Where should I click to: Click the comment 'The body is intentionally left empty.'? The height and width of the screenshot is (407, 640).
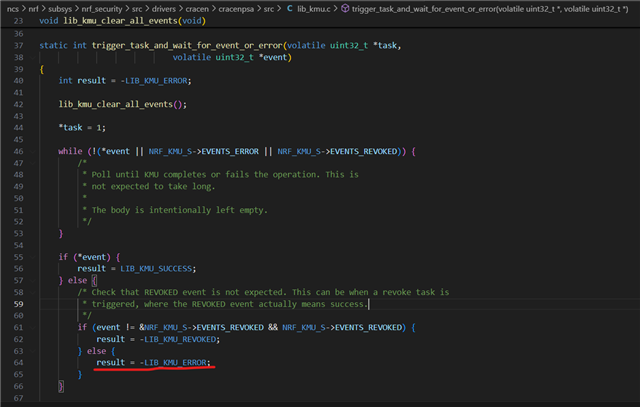tap(180, 210)
